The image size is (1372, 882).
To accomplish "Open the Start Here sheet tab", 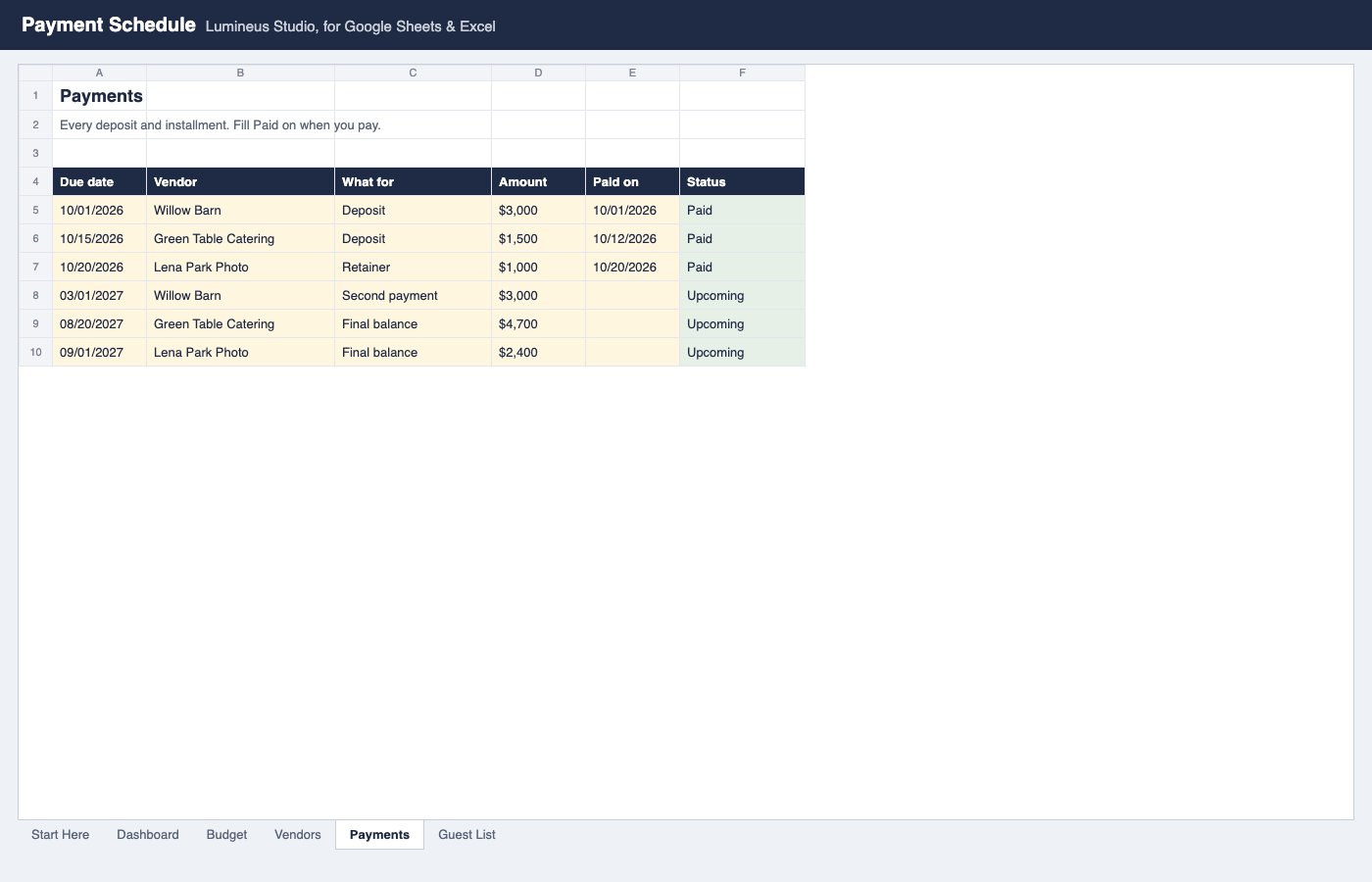I will [x=60, y=835].
